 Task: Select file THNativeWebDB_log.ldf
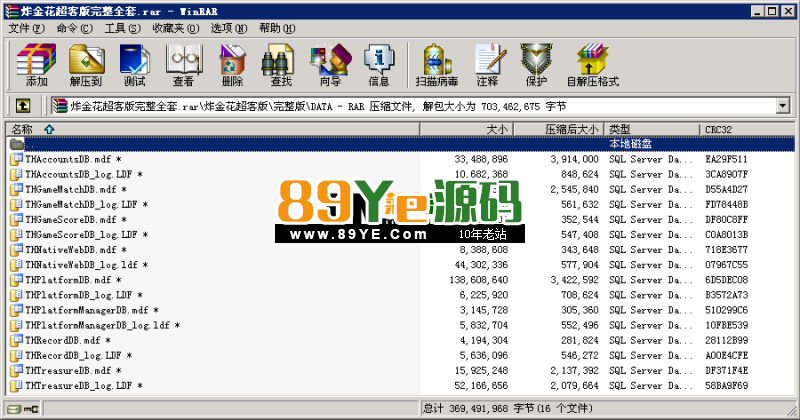(x=87, y=265)
